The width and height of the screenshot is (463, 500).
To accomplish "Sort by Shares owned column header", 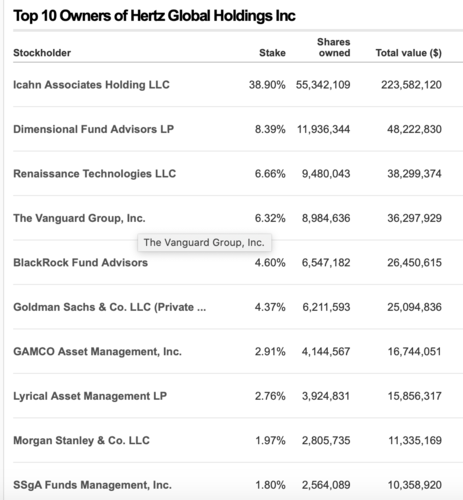I will [333, 47].
